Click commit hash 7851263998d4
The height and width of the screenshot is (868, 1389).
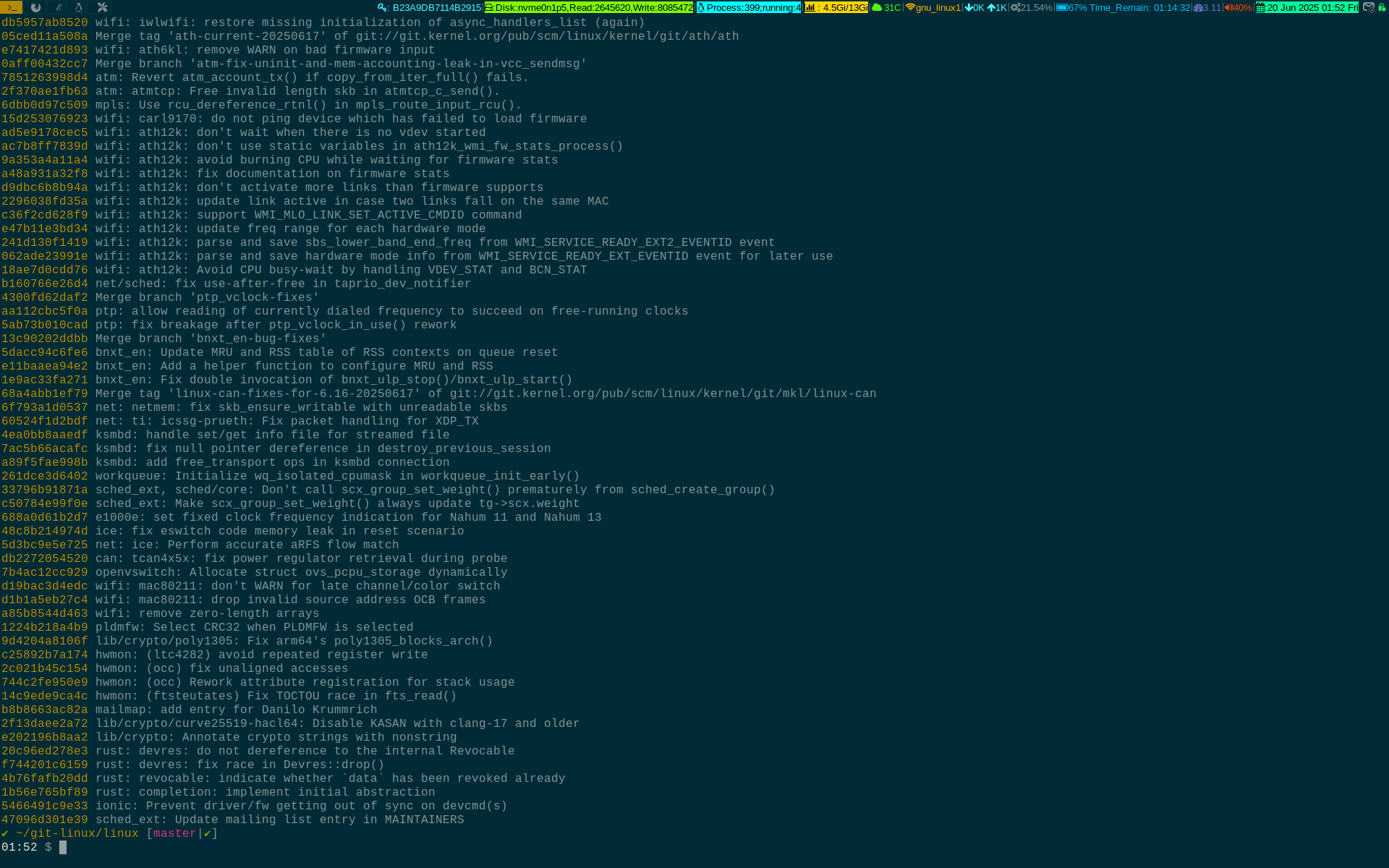[44, 77]
